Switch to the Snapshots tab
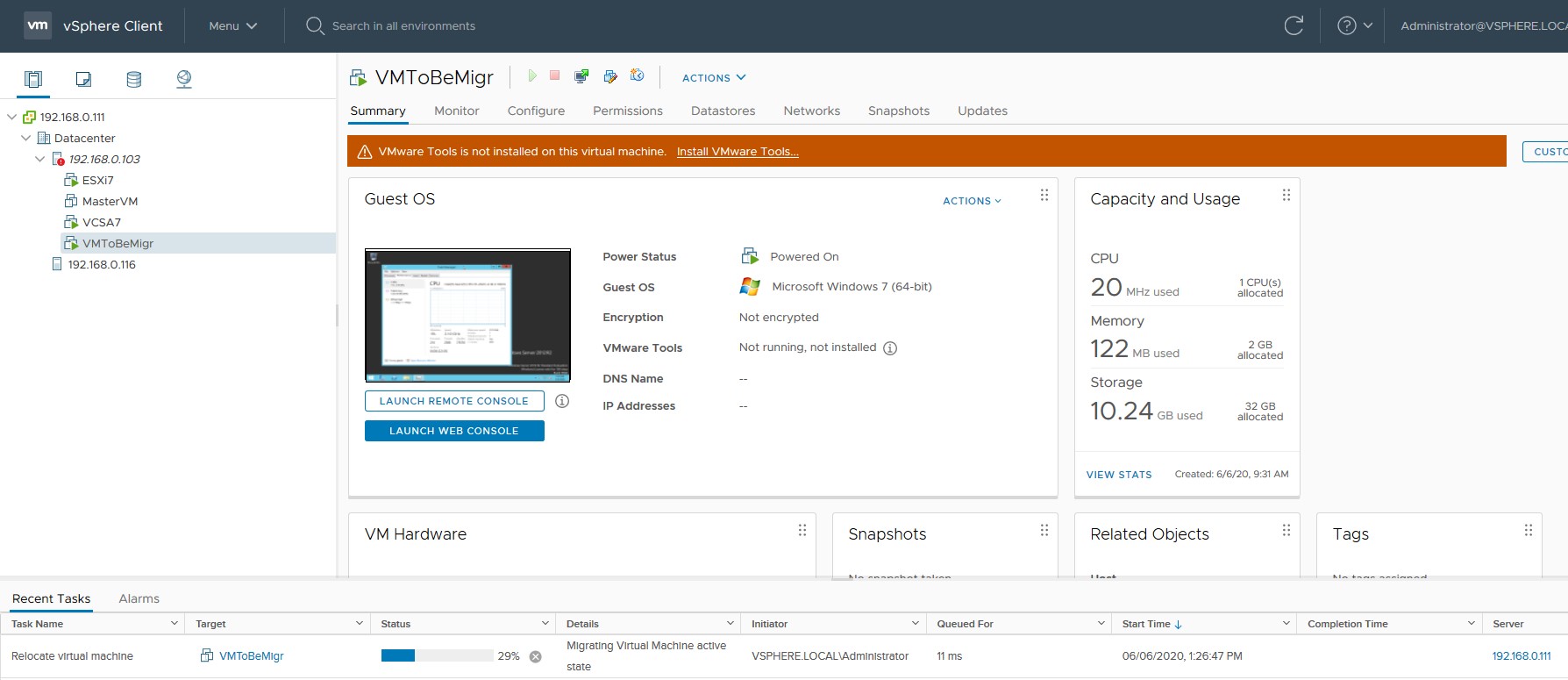The image size is (1568, 680). coord(899,111)
